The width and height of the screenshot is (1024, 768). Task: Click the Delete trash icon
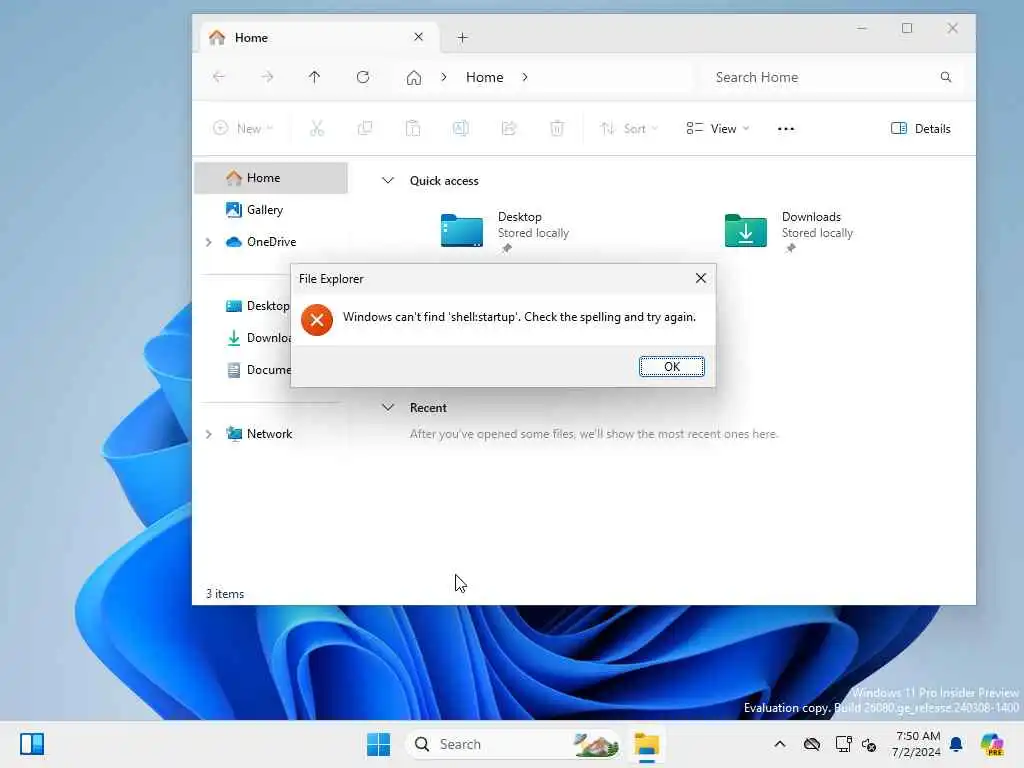pyautogui.click(x=556, y=129)
